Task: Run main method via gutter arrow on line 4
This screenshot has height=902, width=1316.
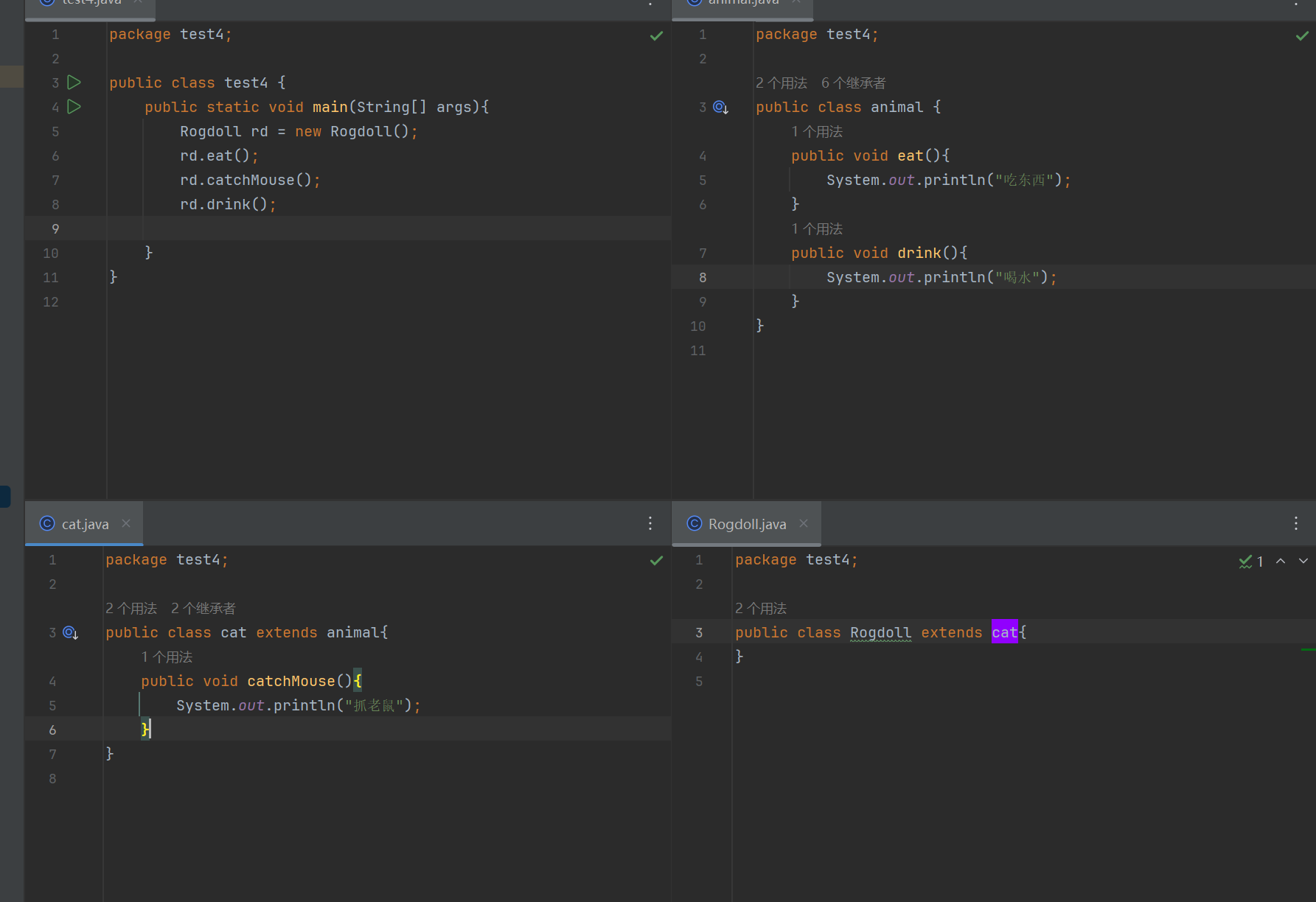Action: (74, 107)
